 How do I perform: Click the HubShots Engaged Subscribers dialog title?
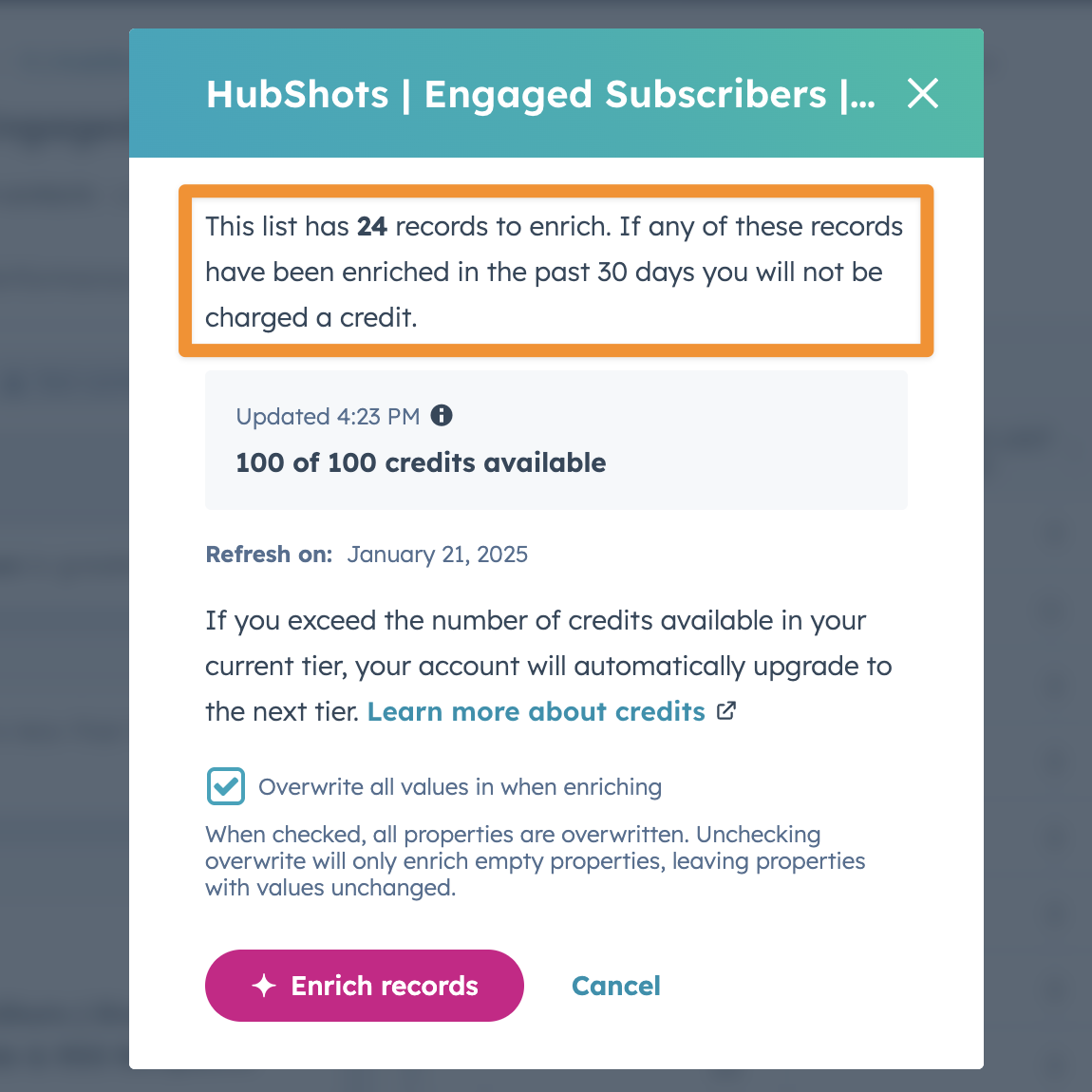point(539,94)
